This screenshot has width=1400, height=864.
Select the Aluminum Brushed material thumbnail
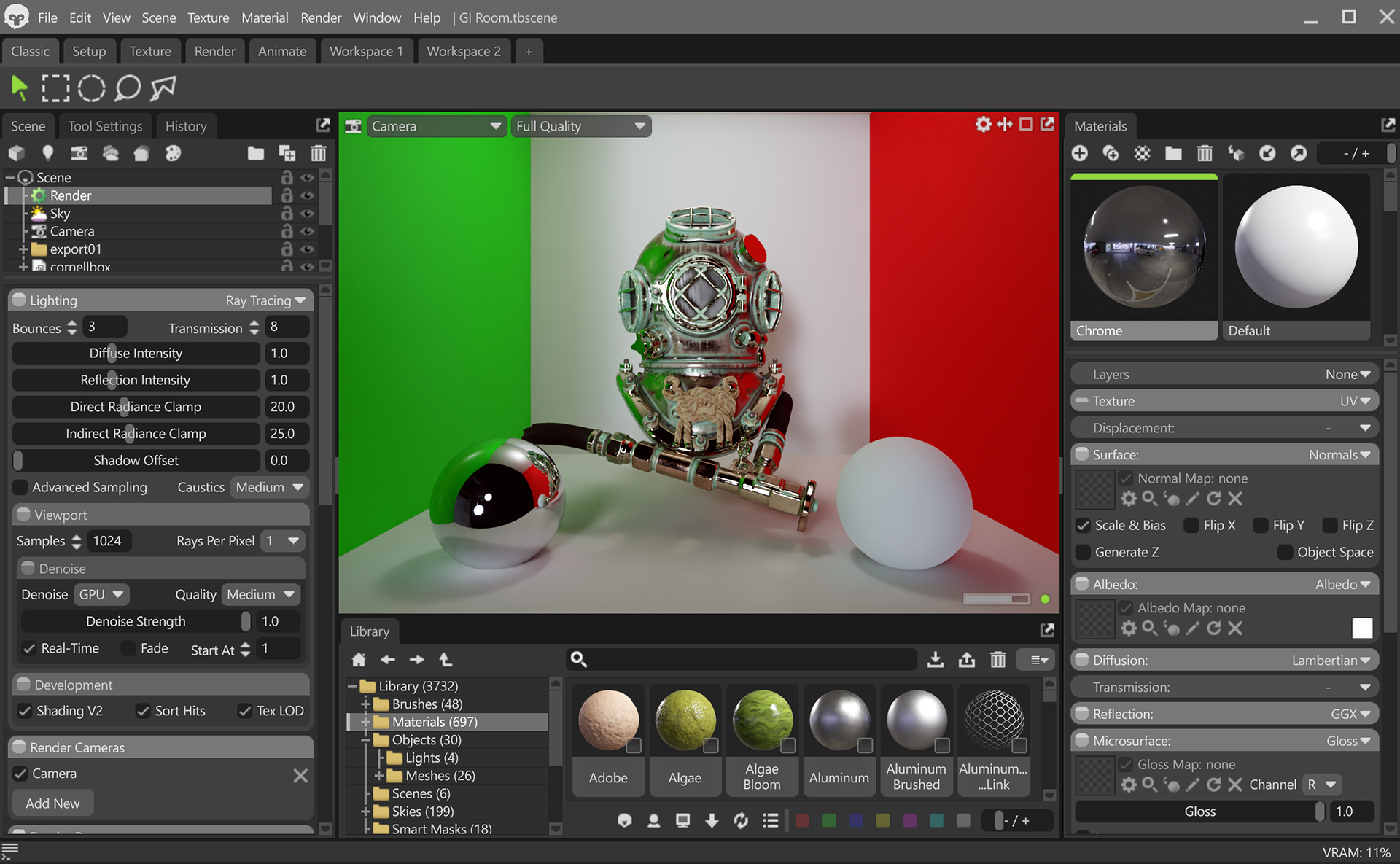(916, 722)
